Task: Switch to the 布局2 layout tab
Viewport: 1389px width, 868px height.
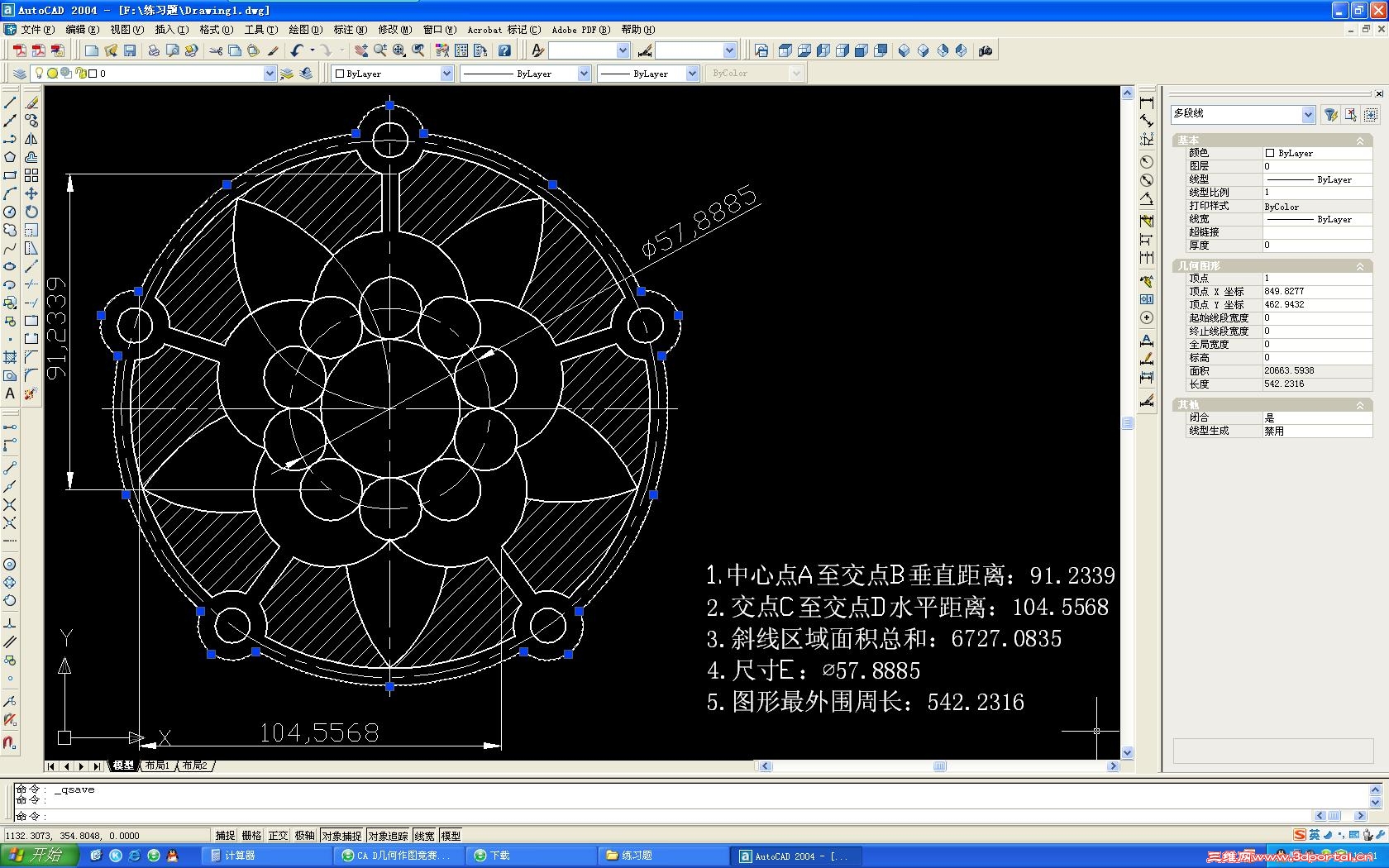Action: click(x=195, y=765)
